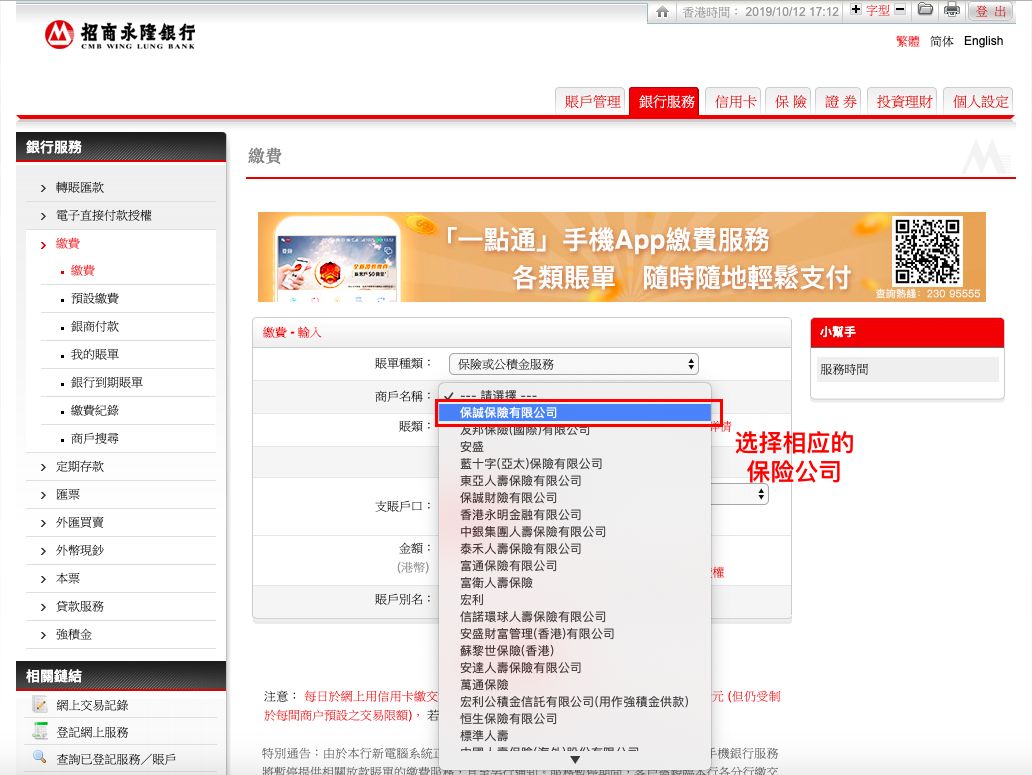The image size is (1032, 775).
Task: Choose 信諾環球人壽保險有限公司 from merchant list
Action: pyautogui.click(x=575, y=617)
